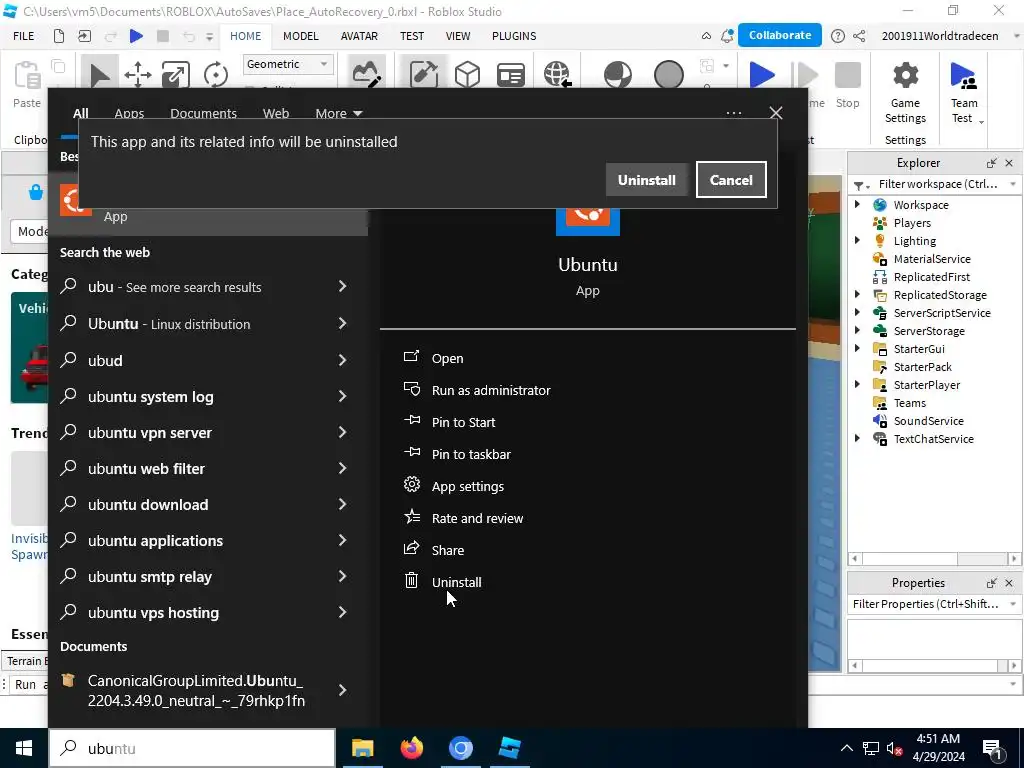Open the CanonicalGroupLimited.Ubuntu document result
Viewport: 1024px width, 768px height.
point(196,690)
